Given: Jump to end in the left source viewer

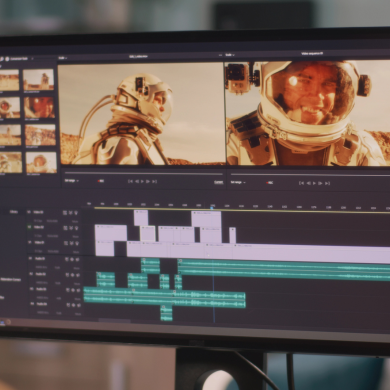Looking at the screenshot, I should pos(154,181).
